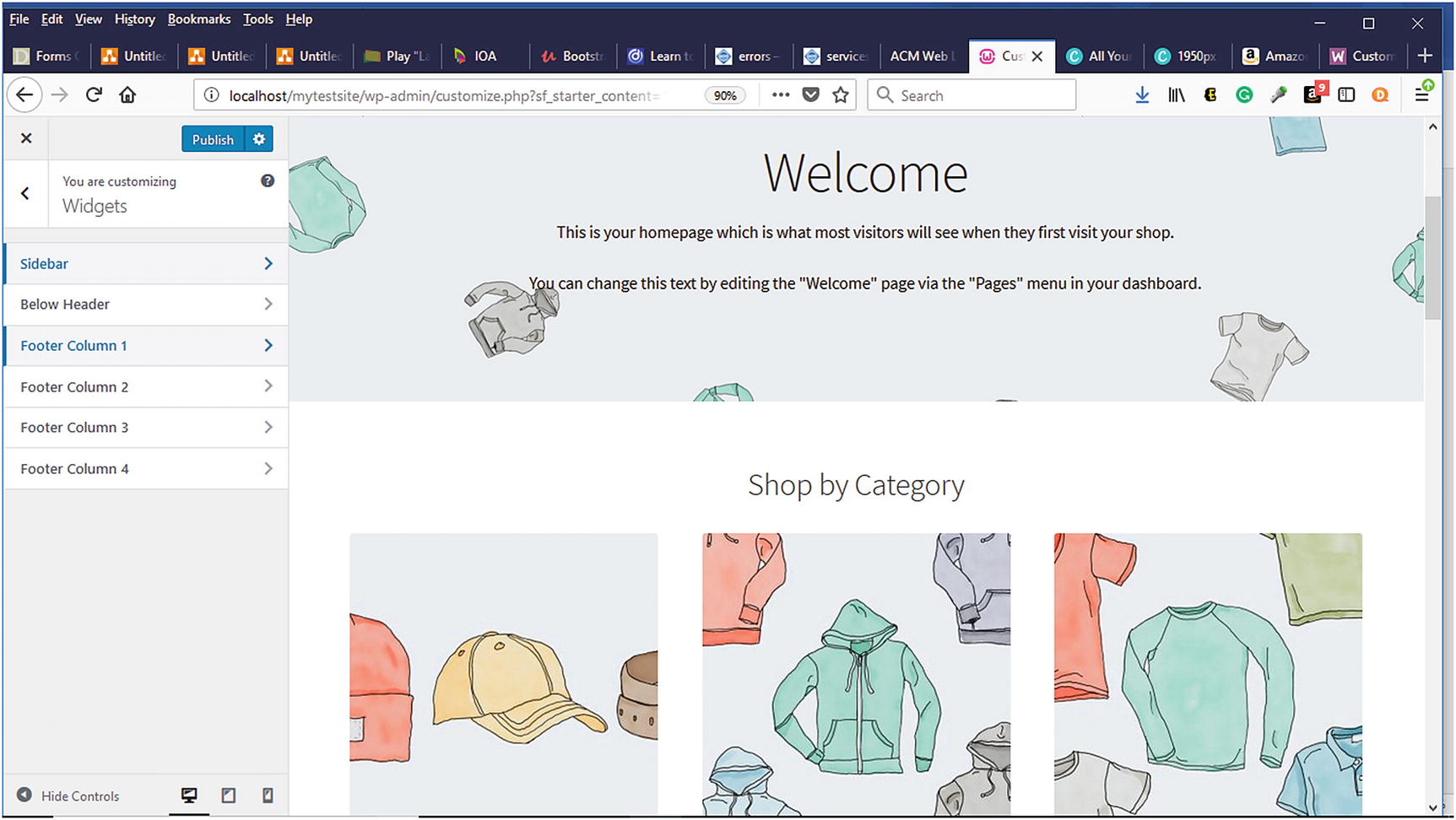Expand Footer Column 3 widget area
The height and width of the screenshot is (820, 1456).
pyautogui.click(x=146, y=428)
